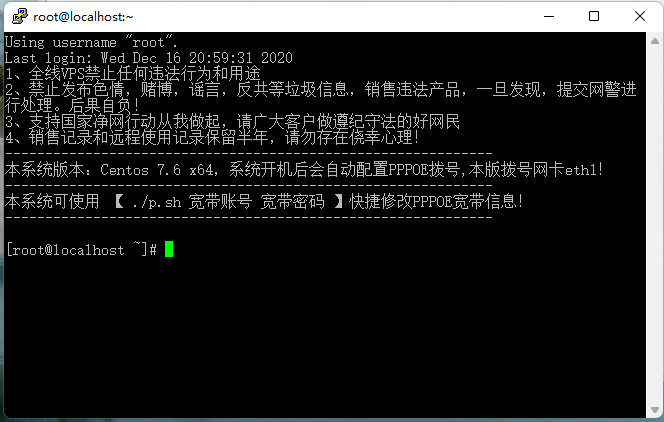Click the Using username "root" line
Image resolution: width=664 pixels, height=422 pixels.
point(91,42)
